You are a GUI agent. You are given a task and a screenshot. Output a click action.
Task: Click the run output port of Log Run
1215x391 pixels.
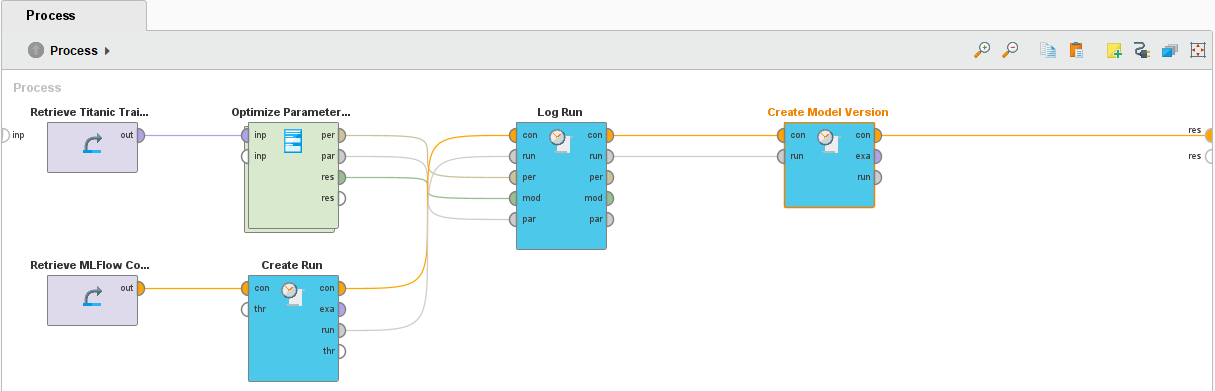(609, 156)
